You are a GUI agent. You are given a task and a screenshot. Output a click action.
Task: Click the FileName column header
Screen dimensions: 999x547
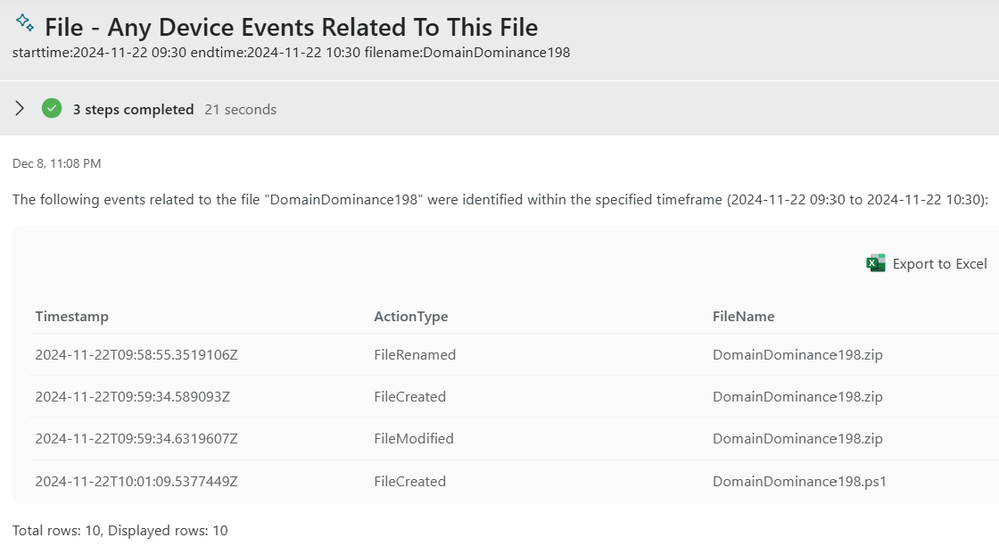(x=744, y=316)
